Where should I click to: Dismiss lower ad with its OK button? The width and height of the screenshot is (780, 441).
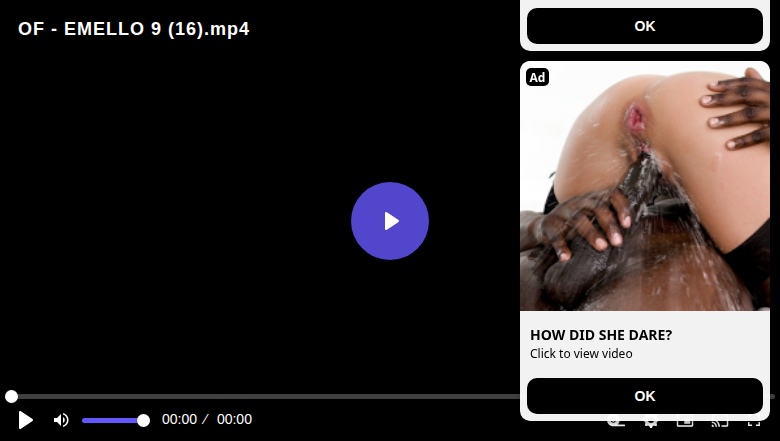coord(645,396)
